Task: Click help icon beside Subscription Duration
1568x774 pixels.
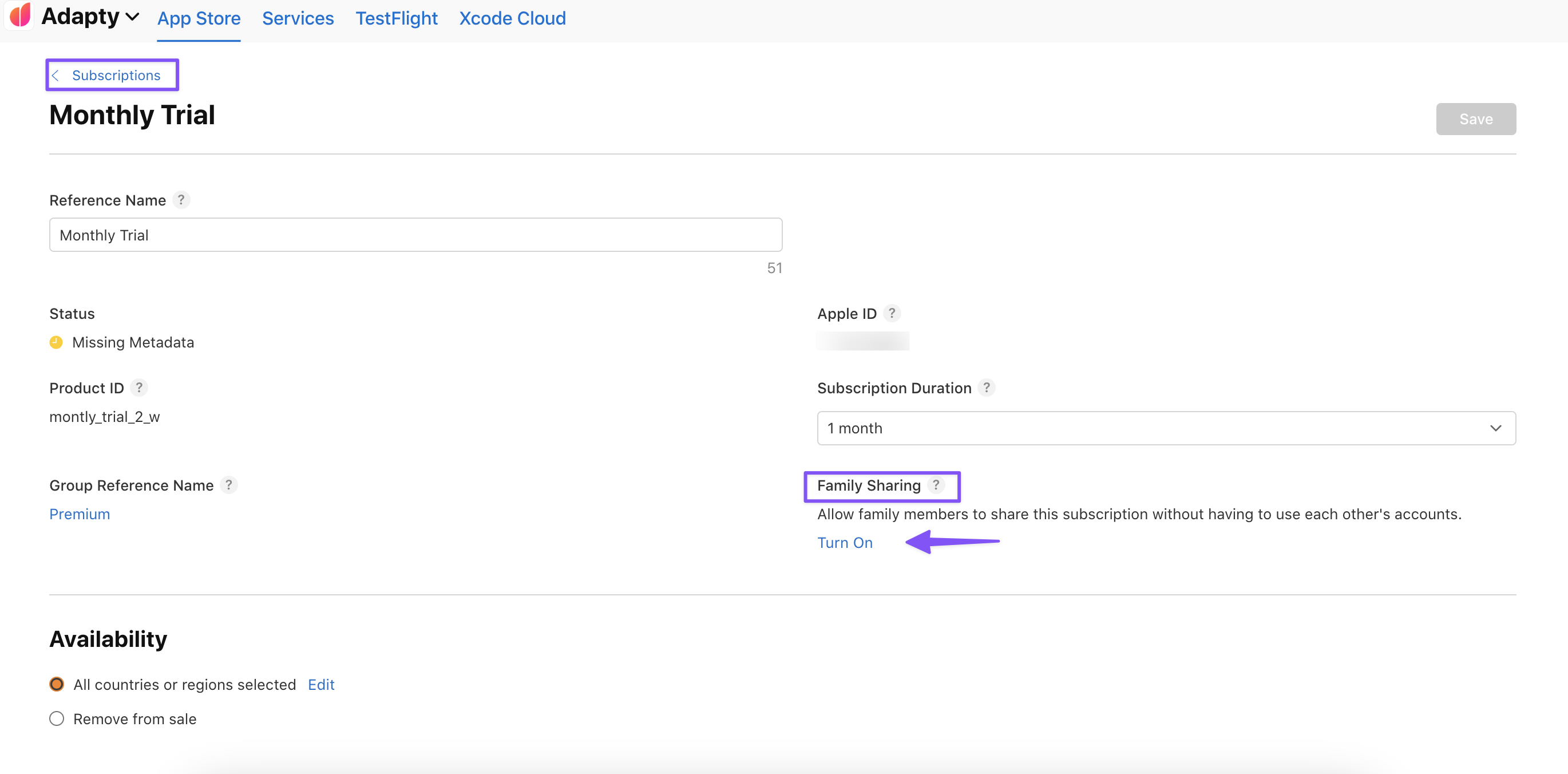Action: pyautogui.click(x=986, y=388)
